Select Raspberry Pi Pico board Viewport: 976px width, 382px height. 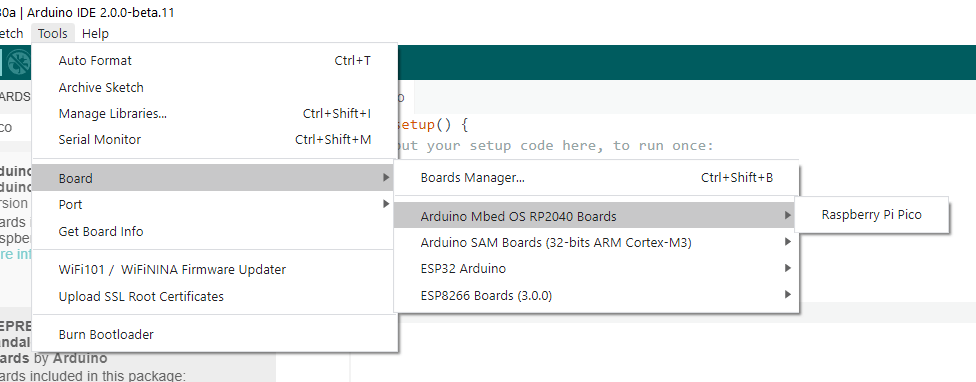click(x=871, y=215)
